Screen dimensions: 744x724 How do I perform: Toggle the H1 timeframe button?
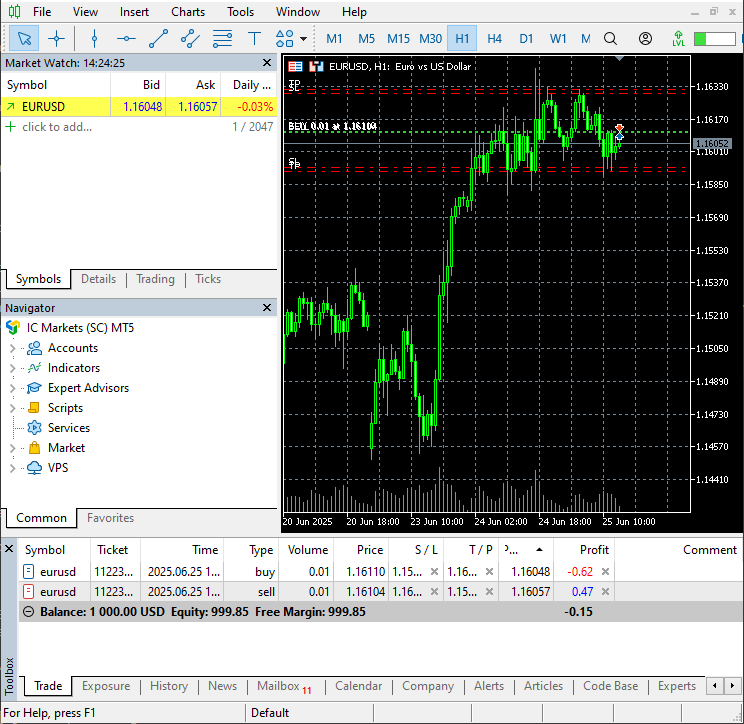click(462, 39)
